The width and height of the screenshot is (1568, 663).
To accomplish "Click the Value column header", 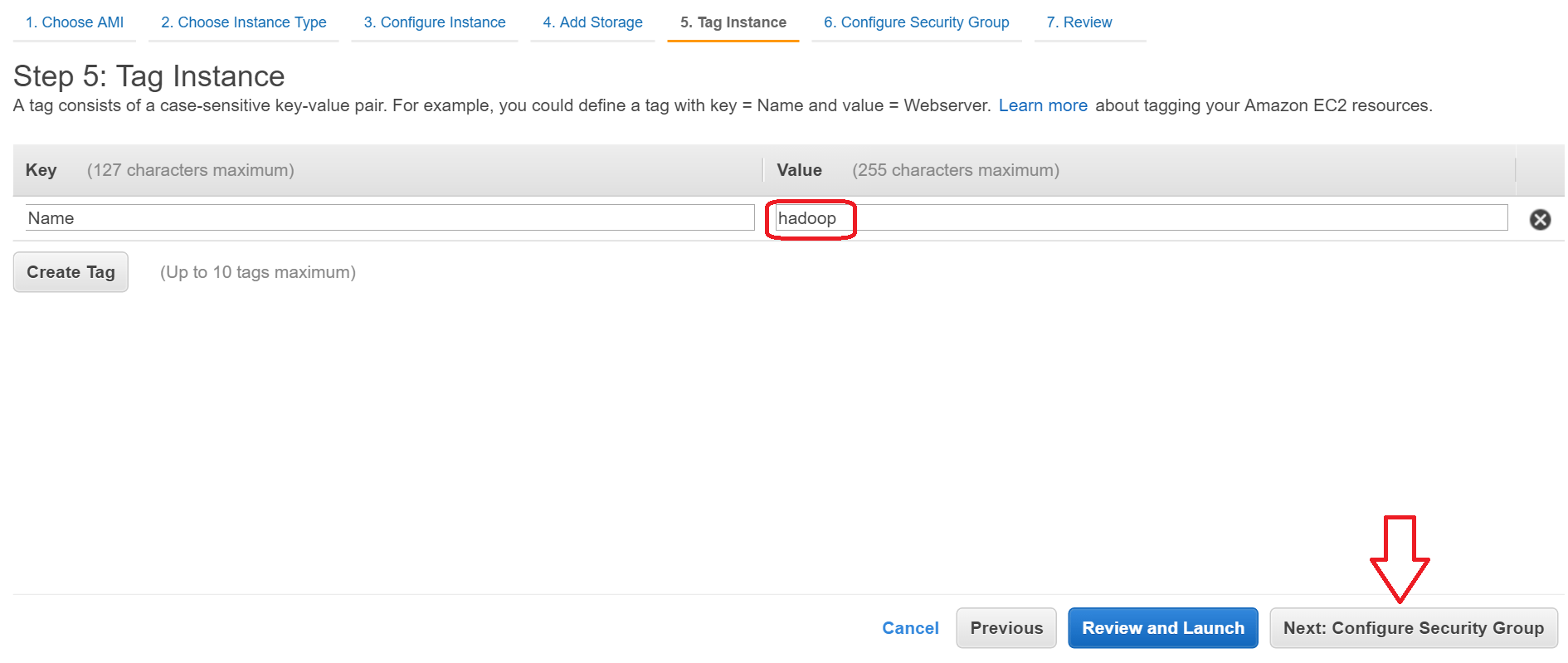I will 799,170.
